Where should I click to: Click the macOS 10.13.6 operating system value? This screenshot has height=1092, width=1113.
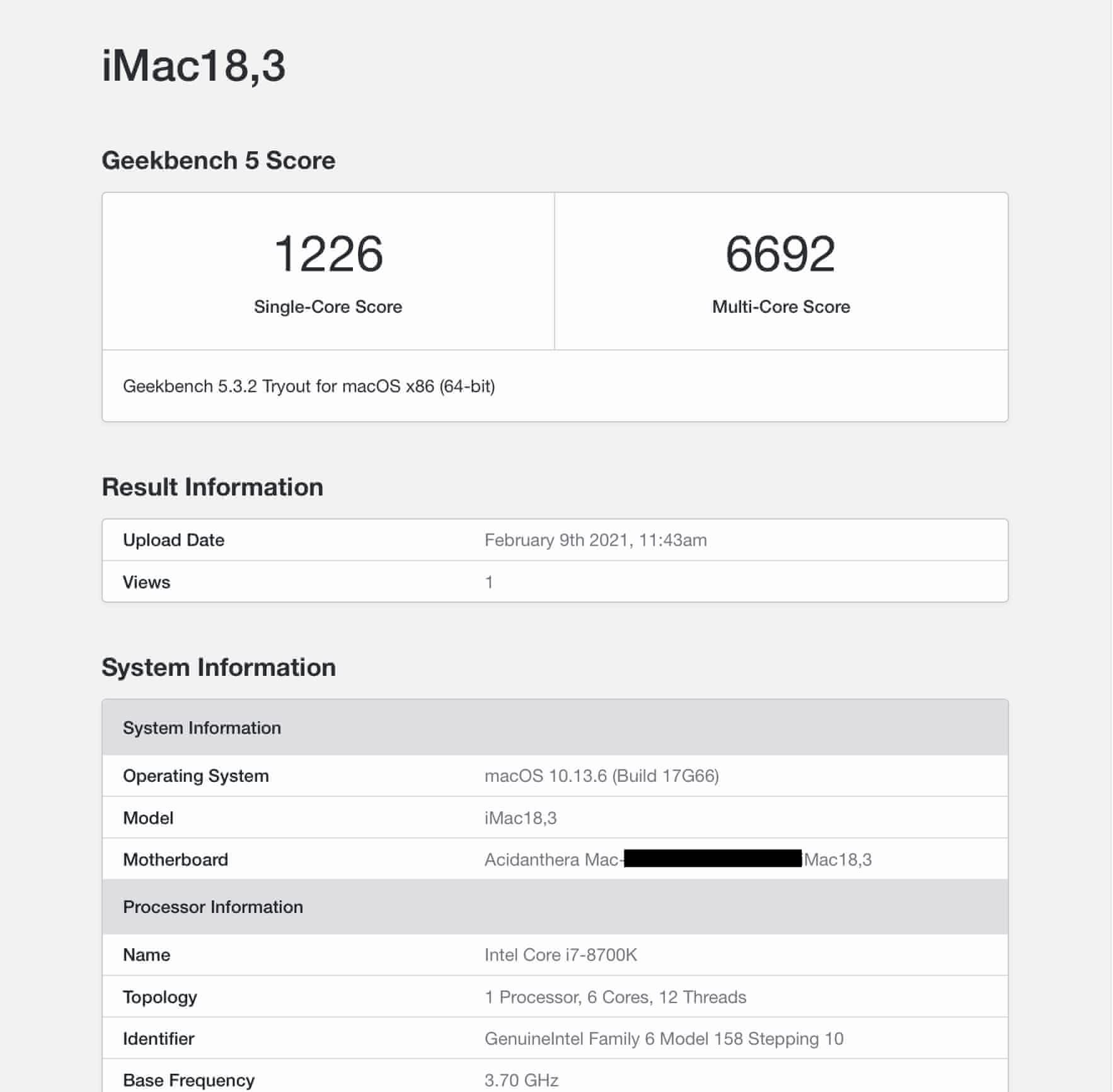601,776
